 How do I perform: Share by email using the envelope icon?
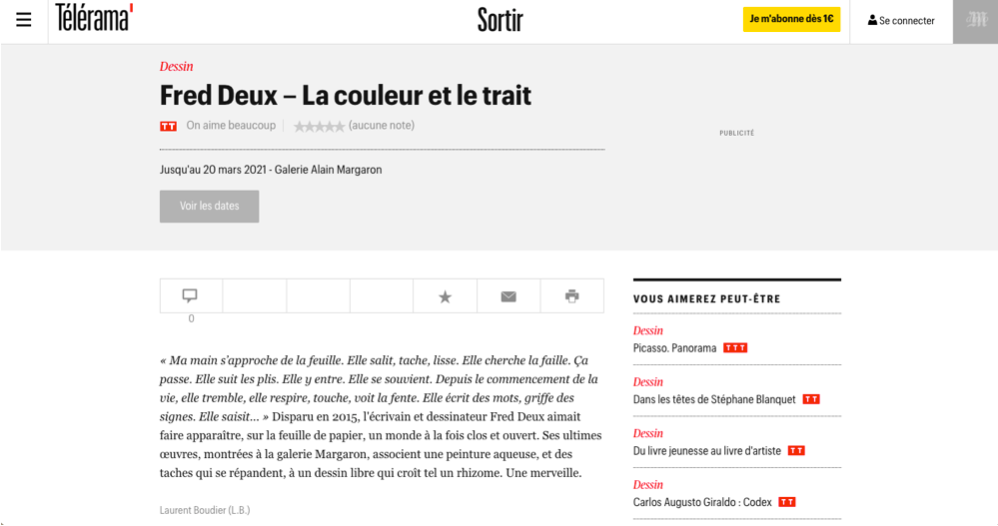coord(509,296)
